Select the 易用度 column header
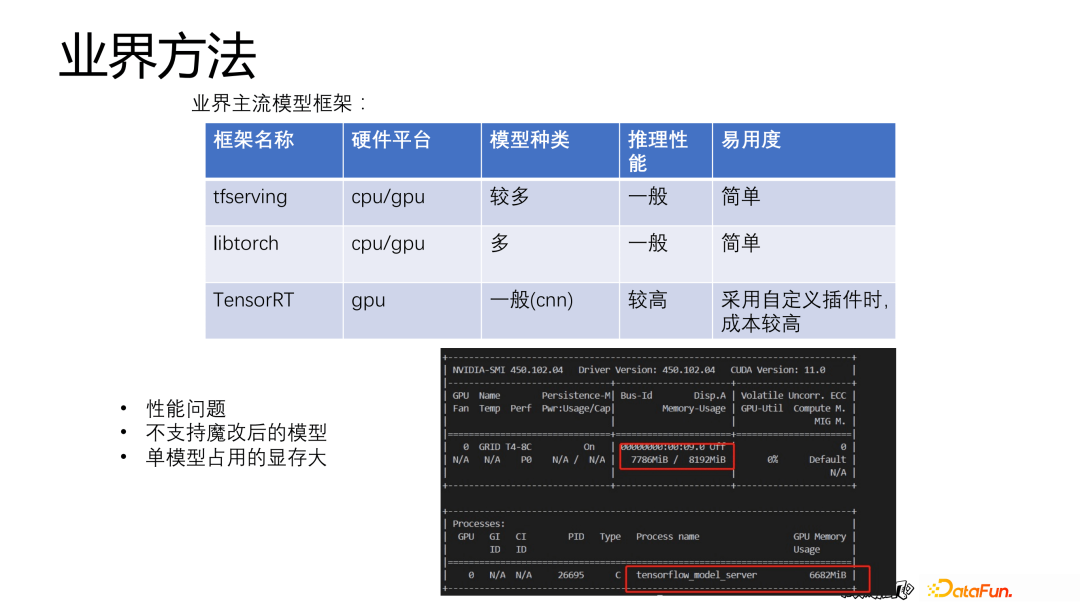This screenshot has height=607, width=1080. pyautogui.click(x=804, y=151)
